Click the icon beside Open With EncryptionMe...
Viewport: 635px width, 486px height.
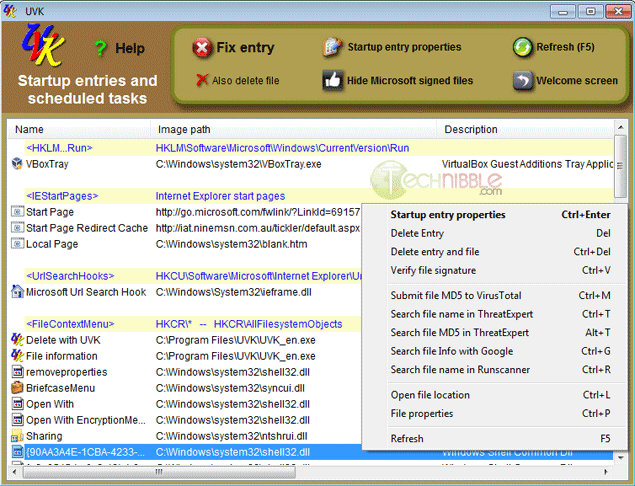[x=17, y=420]
